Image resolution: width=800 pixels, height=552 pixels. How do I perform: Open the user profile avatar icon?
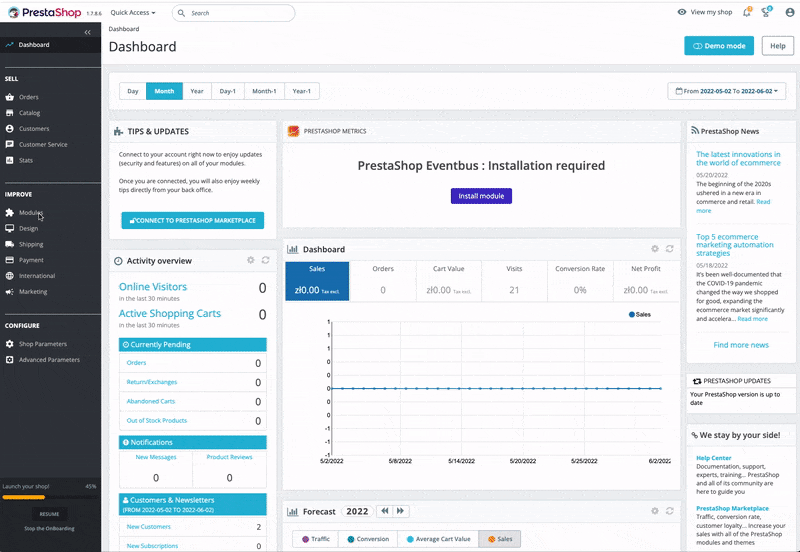pos(789,13)
